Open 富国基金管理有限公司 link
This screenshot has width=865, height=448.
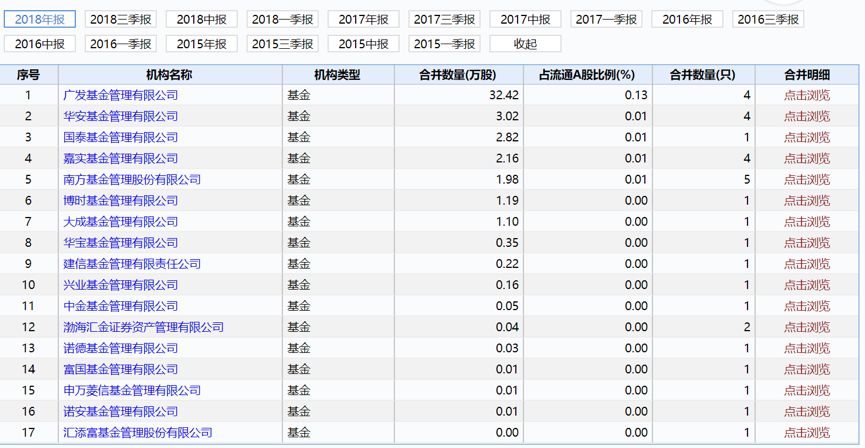tap(121, 369)
